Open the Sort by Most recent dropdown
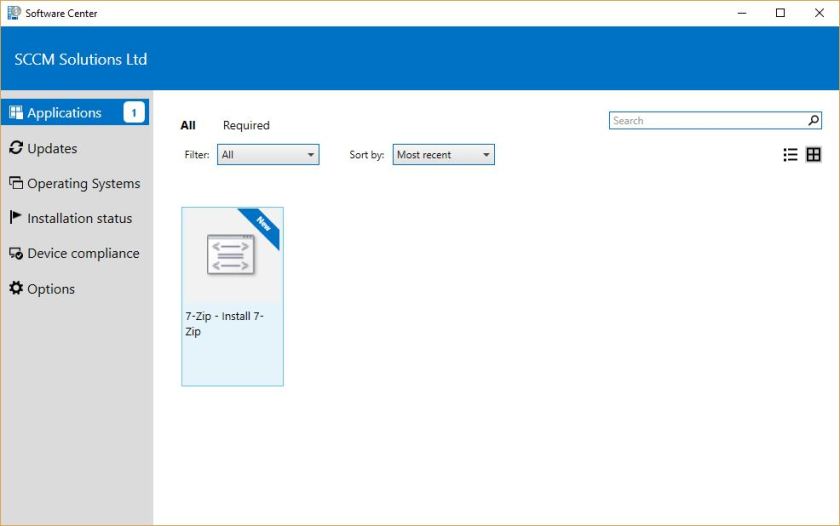This screenshot has width=840, height=526. pyautogui.click(x=443, y=155)
